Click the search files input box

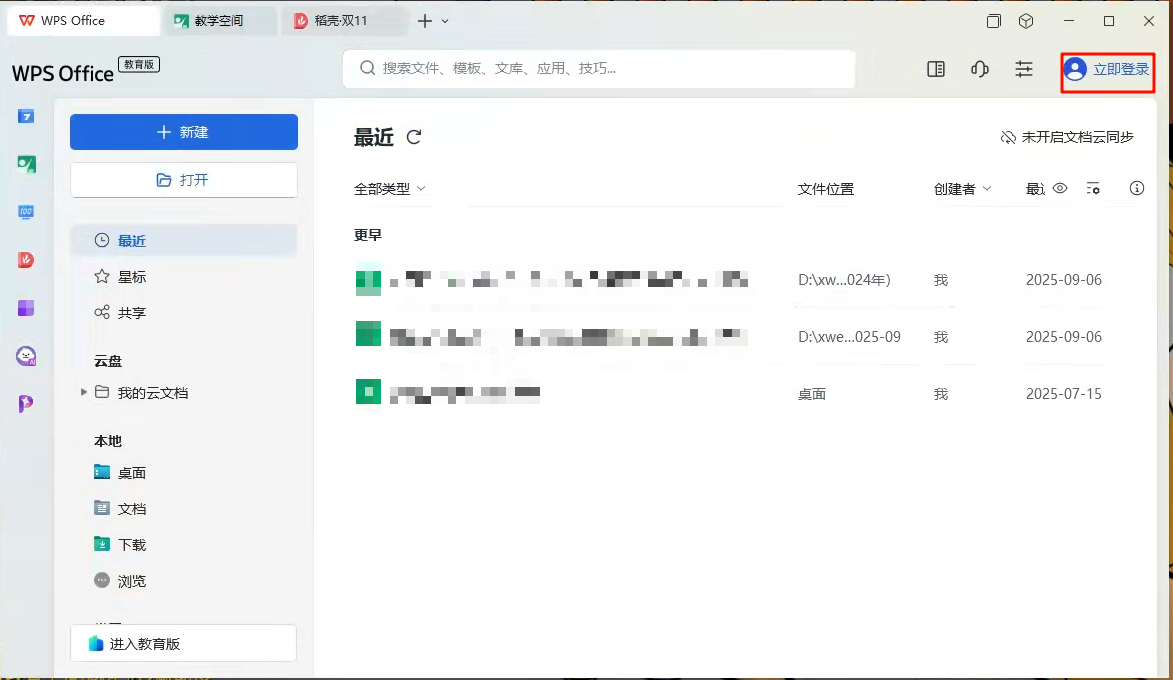click(600, 69)
